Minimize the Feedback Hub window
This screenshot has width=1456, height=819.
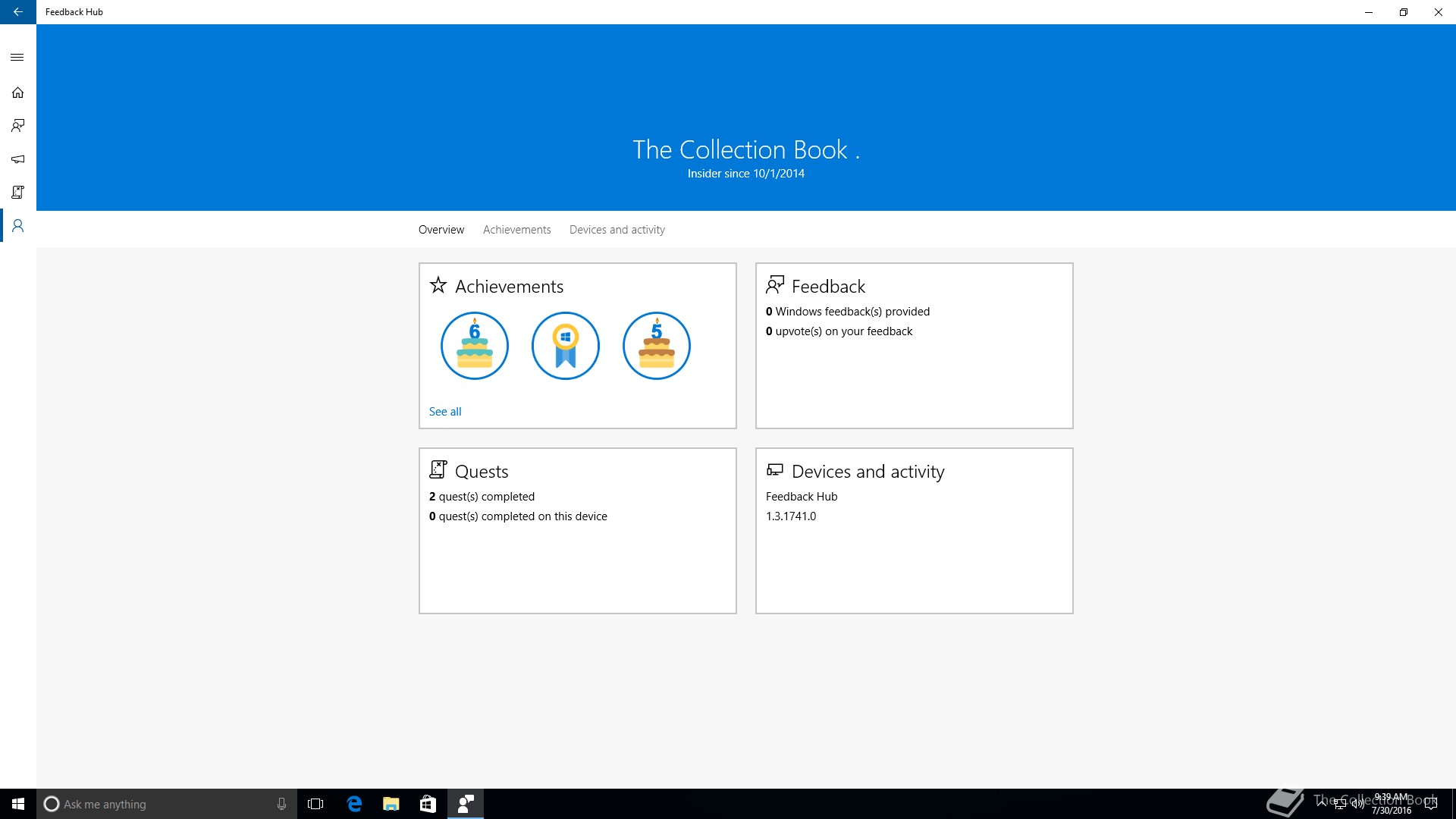pos(1369,12)
